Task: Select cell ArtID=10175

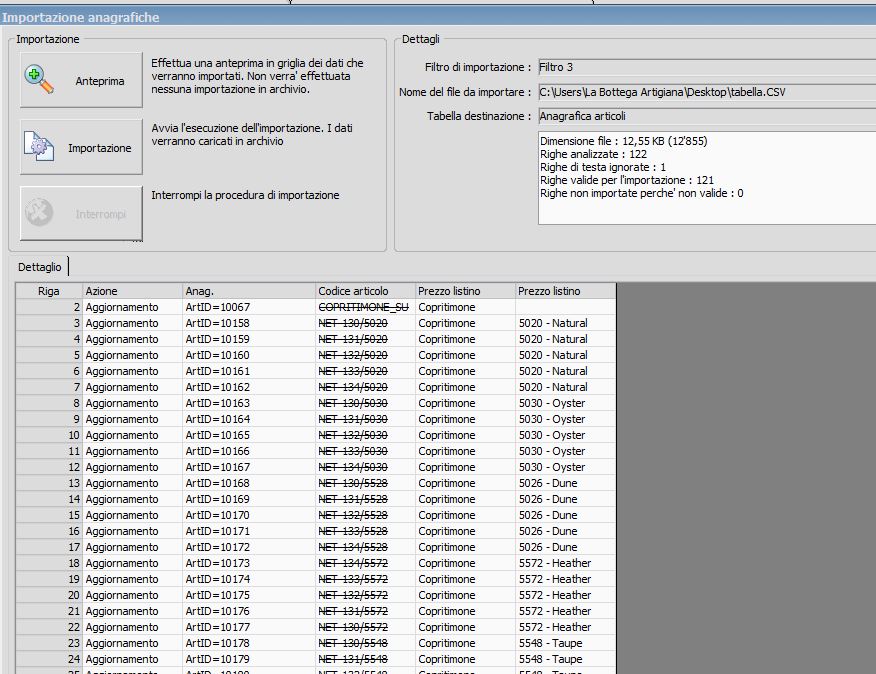Action: [x=249, y=596]
